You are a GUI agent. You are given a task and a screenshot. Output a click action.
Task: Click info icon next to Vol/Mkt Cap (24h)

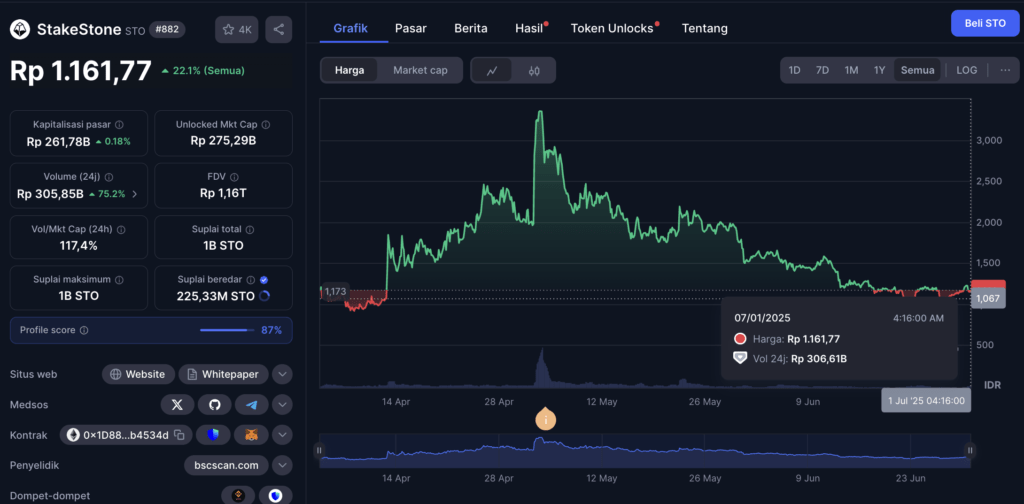pyautogui.click(x=121, y=230)
